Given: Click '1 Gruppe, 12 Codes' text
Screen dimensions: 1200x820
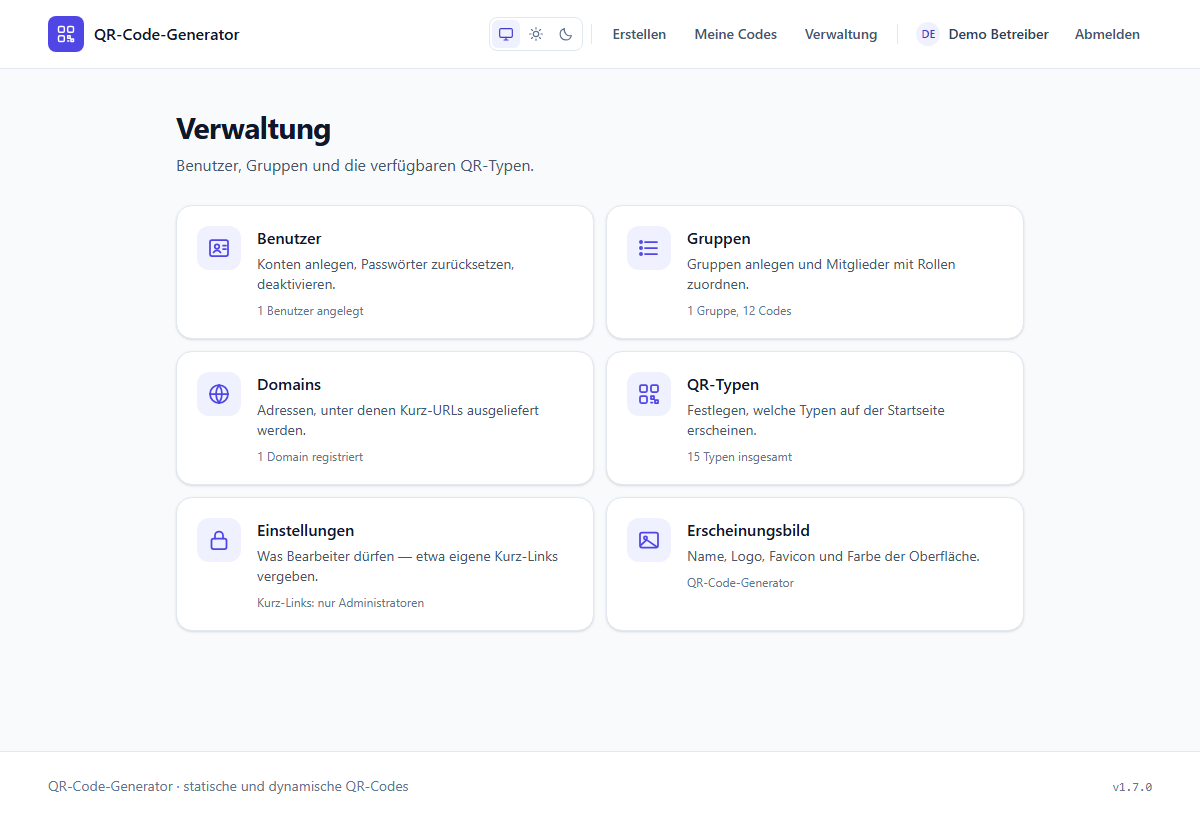Looking at the screenshot, I should tap(739, 311).
